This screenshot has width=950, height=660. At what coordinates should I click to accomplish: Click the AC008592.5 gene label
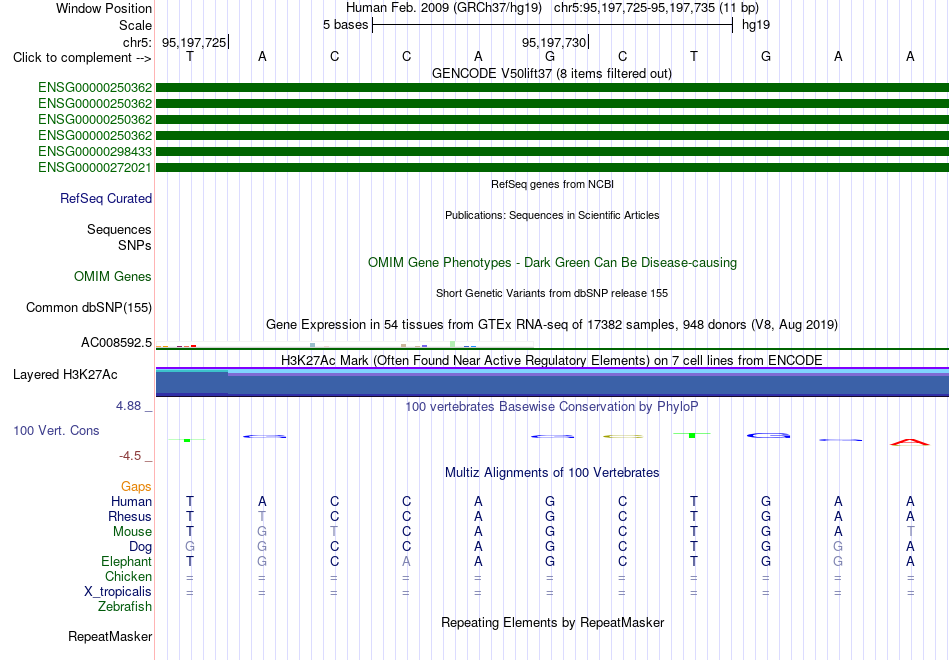click(116, 342)
